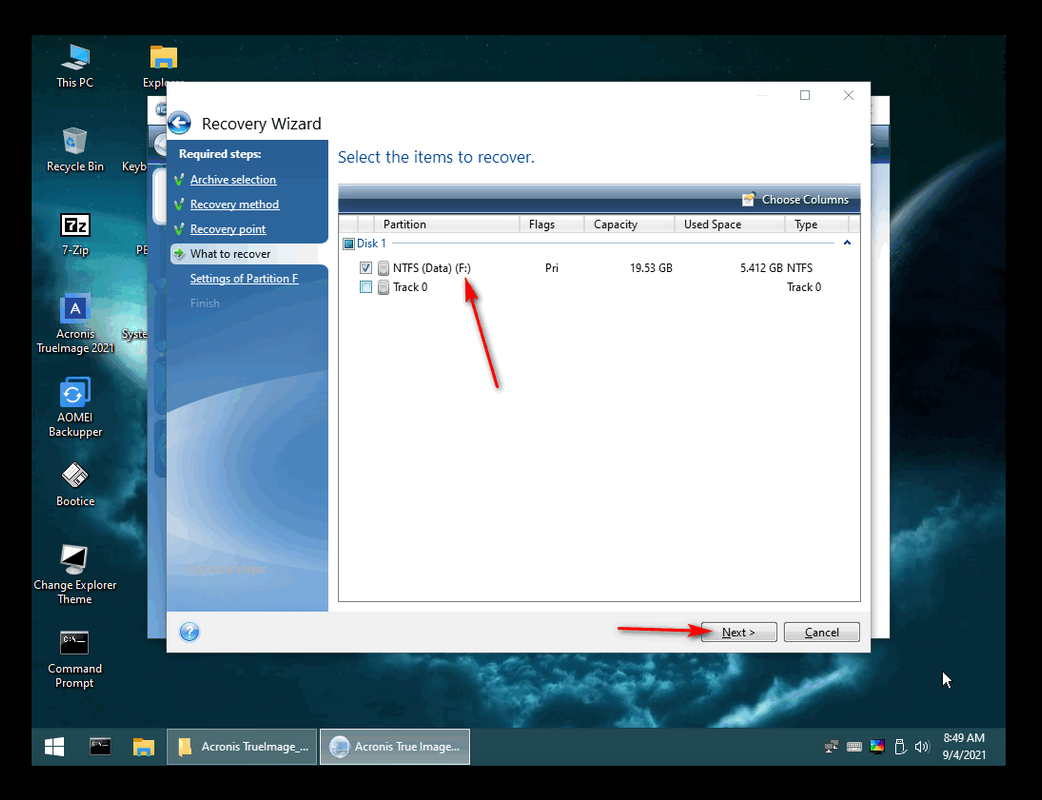
Task: Select the Disk 1 drive icon
Action: coord(348,244)
